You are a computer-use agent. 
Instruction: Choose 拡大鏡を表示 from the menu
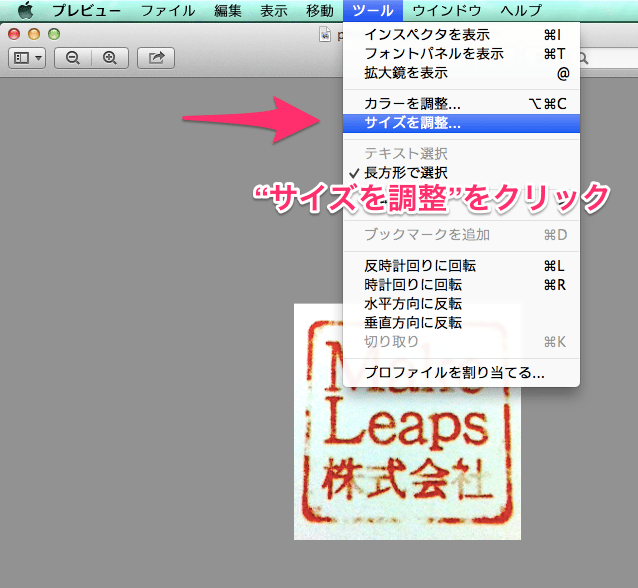(461, 73)
